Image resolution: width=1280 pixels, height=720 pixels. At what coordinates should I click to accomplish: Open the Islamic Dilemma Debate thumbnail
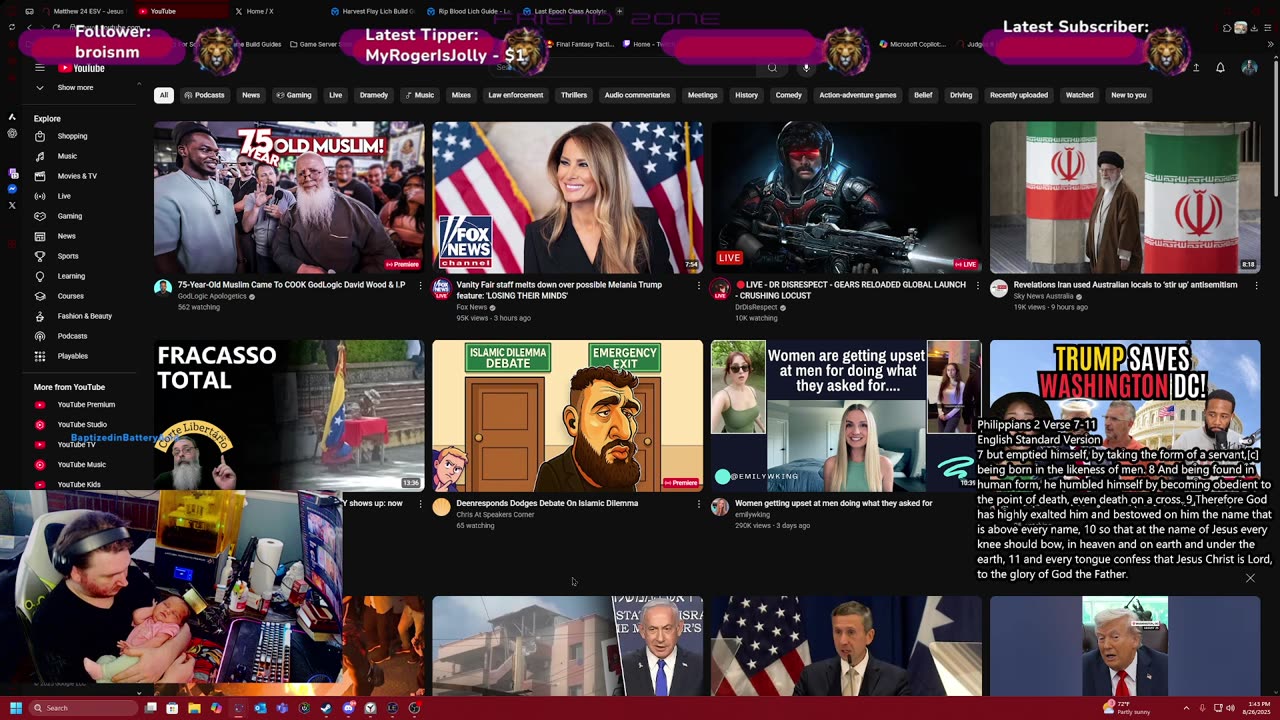(x=567, y=416)
